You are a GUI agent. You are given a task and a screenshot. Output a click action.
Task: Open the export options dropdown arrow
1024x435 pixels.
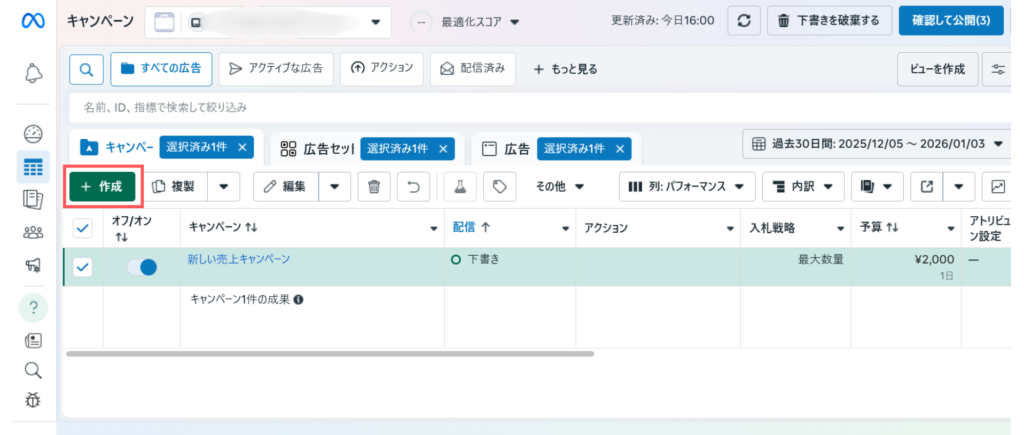point(959,186)
